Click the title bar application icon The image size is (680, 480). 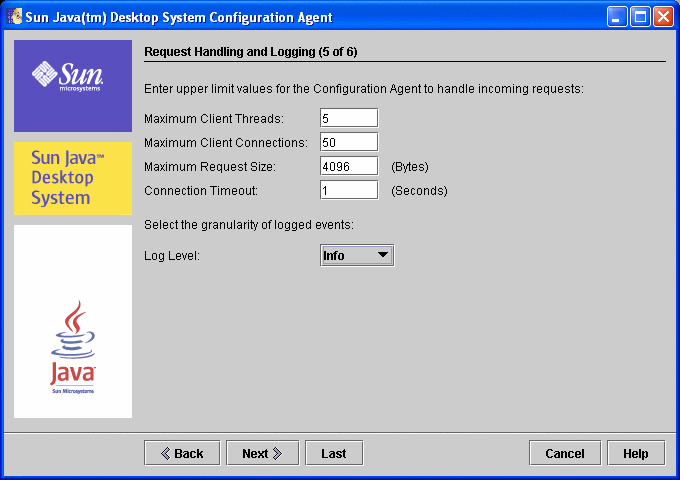(x=14, y=17)
